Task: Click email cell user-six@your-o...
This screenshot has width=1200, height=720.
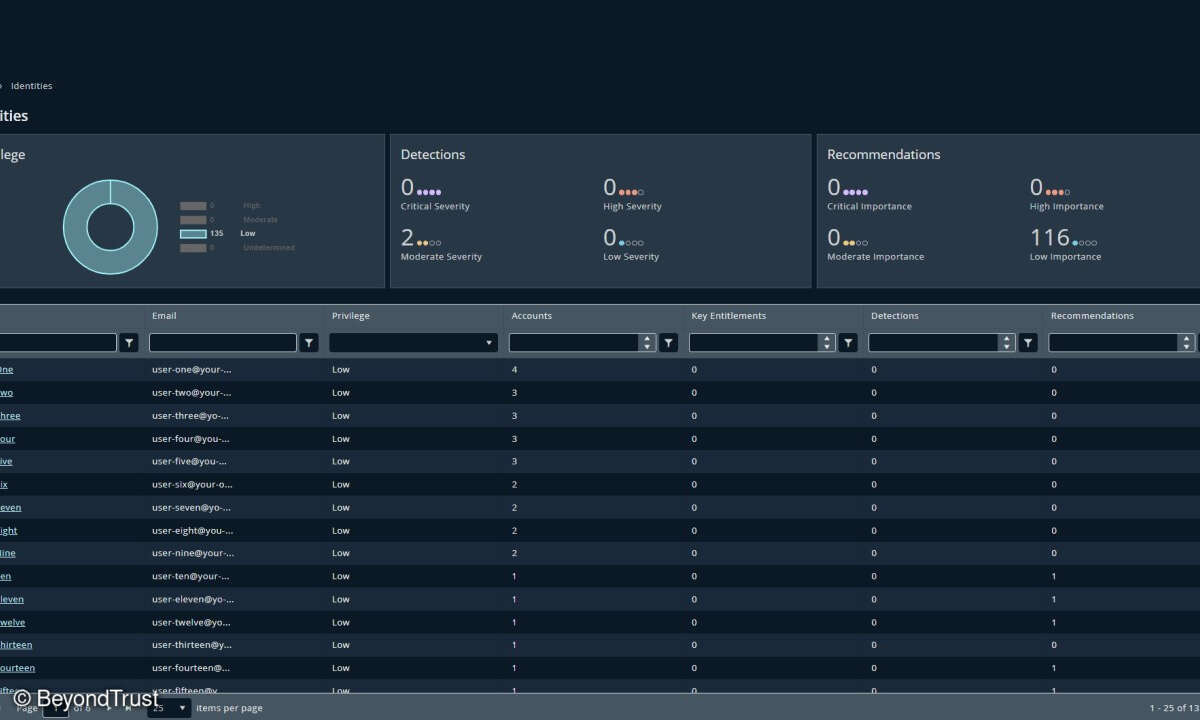Action: [x=192, y=484]
